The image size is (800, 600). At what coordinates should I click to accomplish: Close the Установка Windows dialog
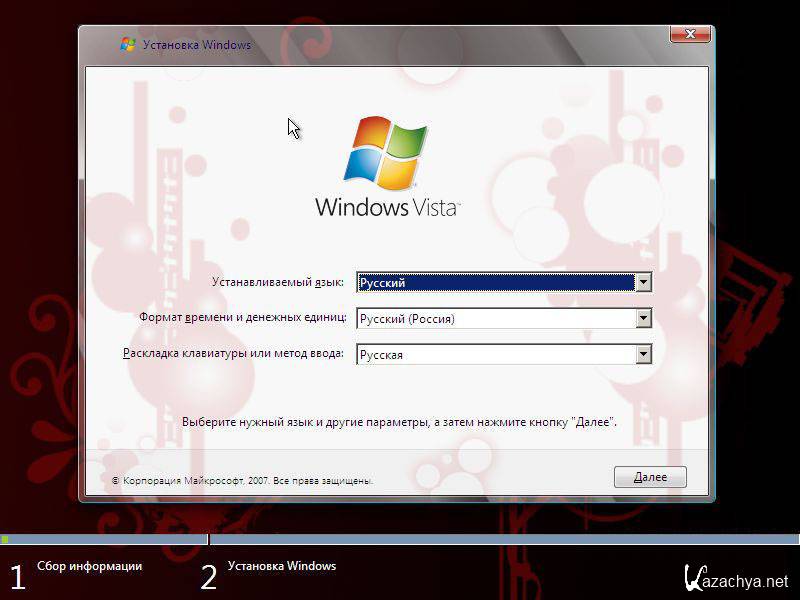pos(691,36)
